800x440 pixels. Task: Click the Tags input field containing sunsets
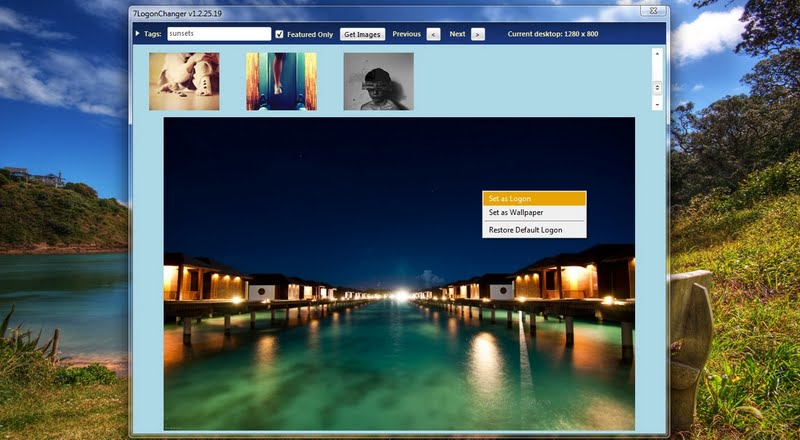(219, 34)
